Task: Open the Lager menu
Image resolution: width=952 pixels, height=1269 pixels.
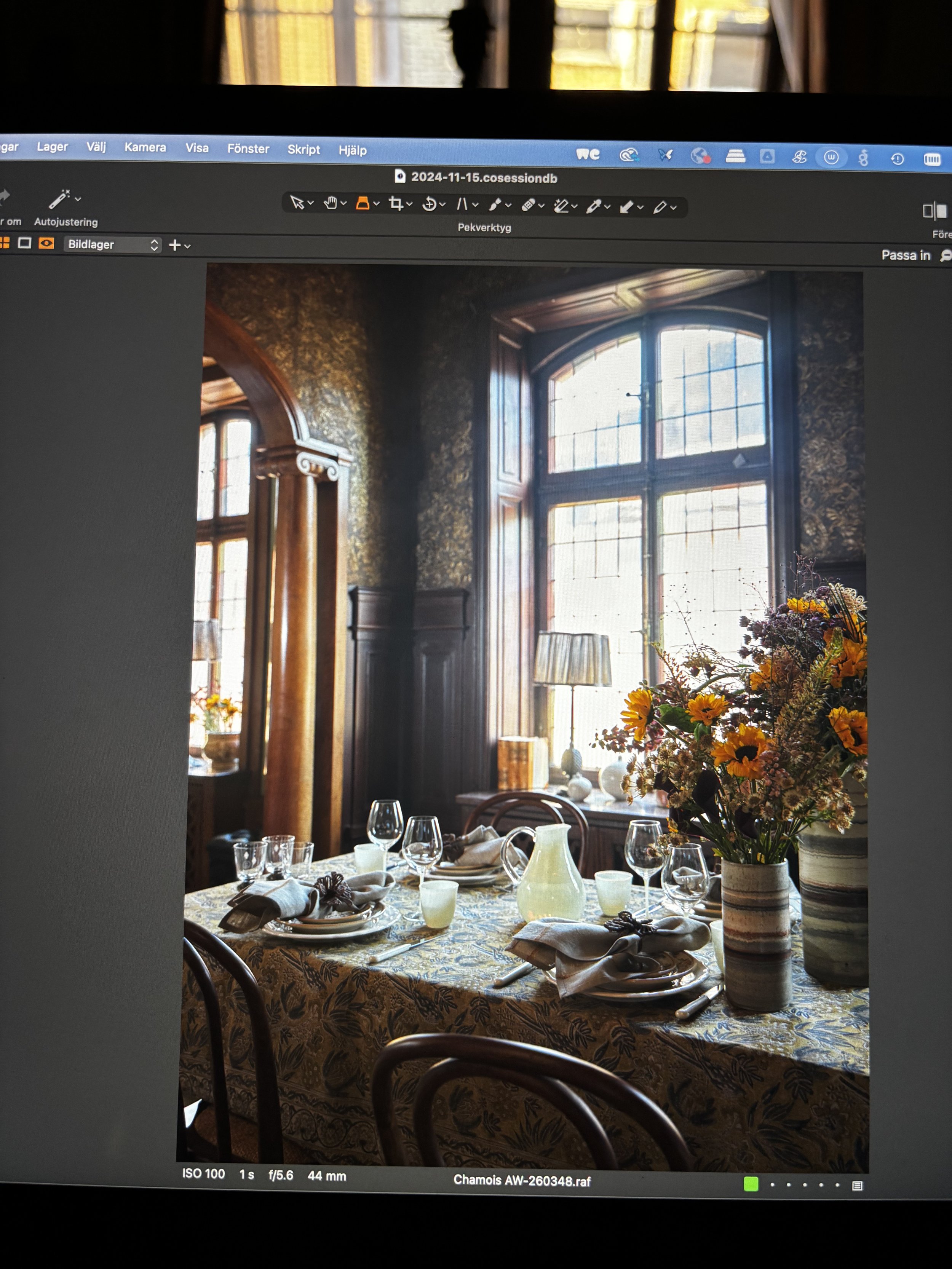Action: coord(52,147)
